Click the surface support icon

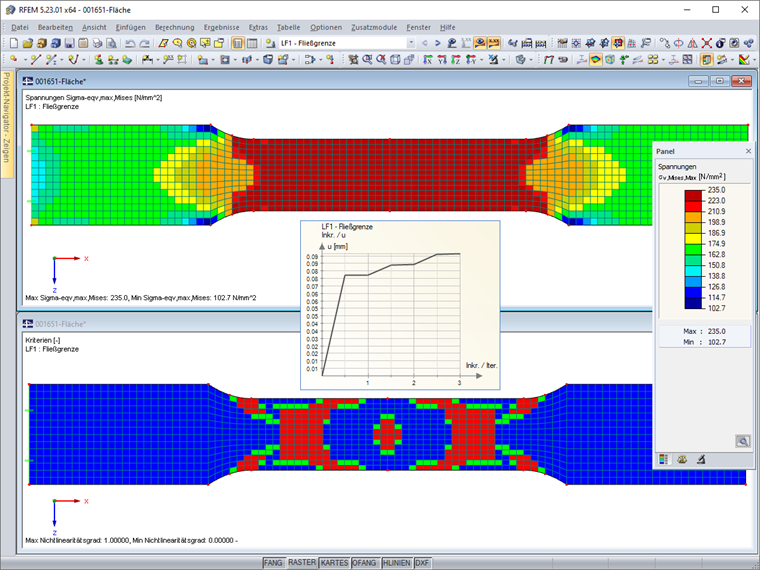pyautogui.click(x=127, y=60)
